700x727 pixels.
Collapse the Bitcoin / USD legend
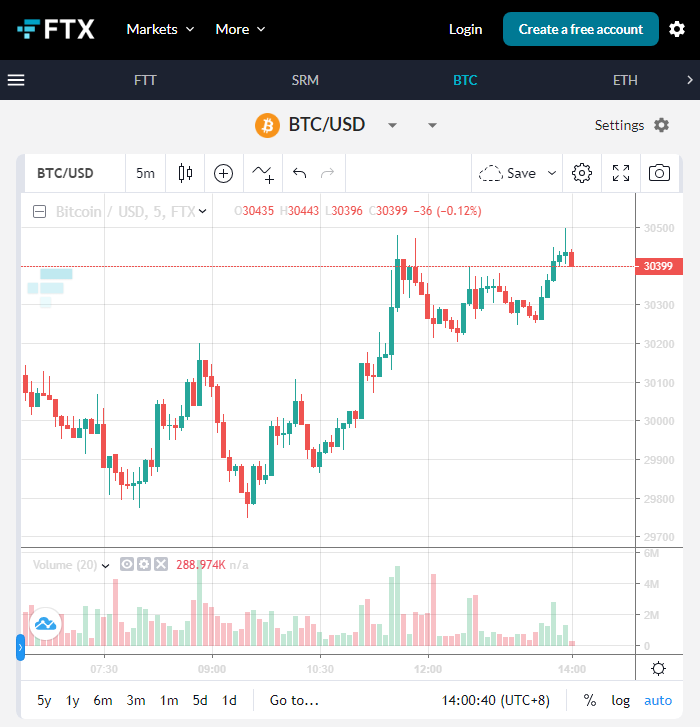pyautogui.click(x=40, y=211)
